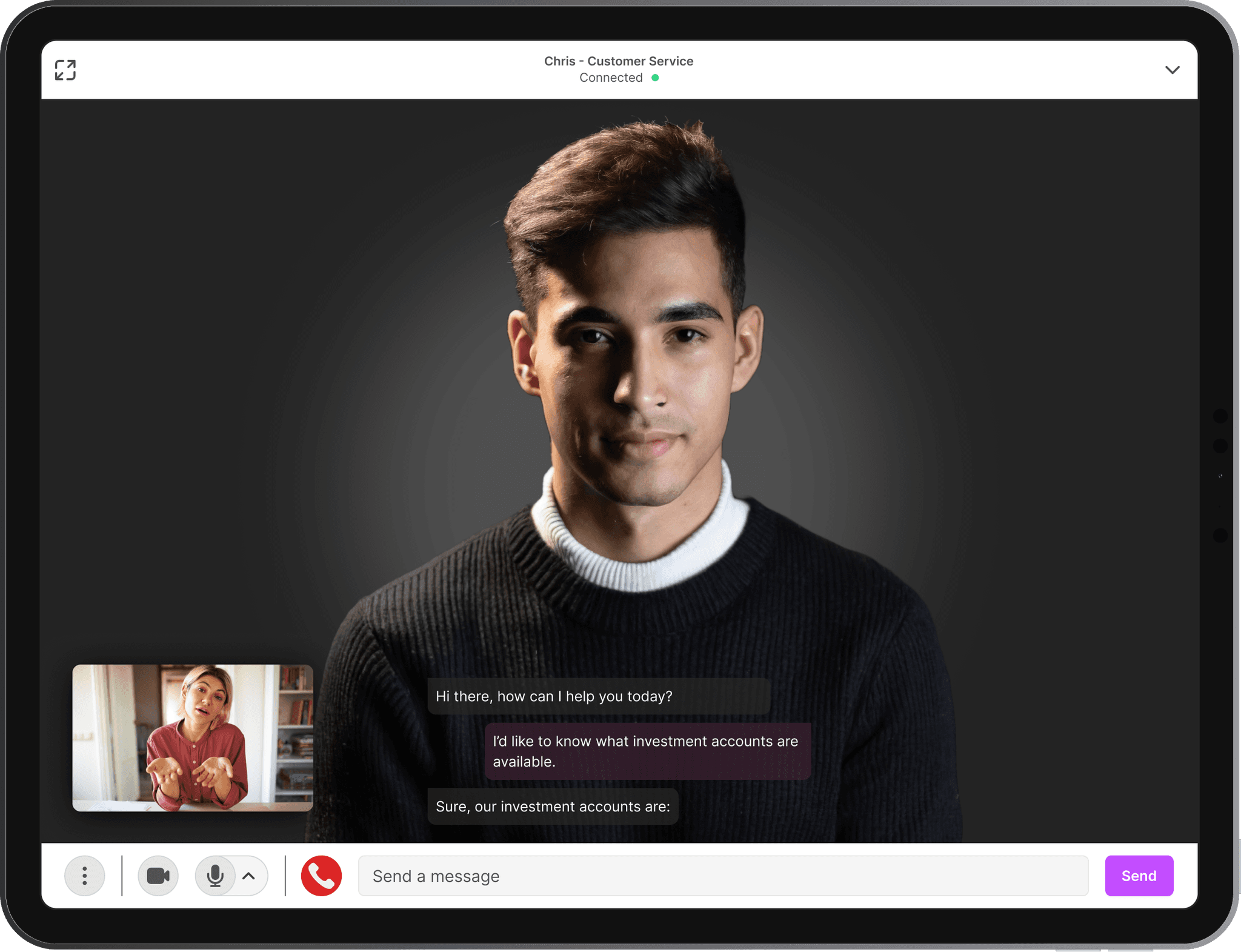Click the word 'Customer Service' in the header
The width and height of the screenshot is (1241, 952).
[x=640, y=61]
